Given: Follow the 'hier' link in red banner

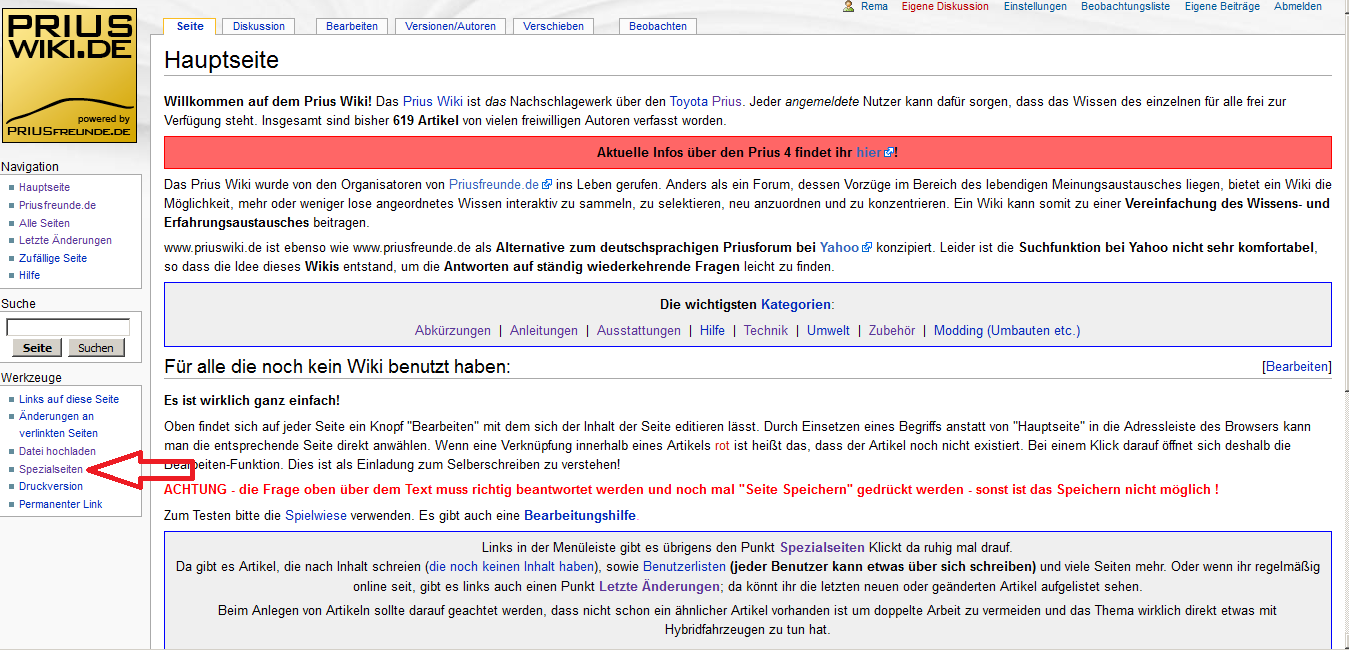Looking at the screenshot, I should tap(868, 153).
